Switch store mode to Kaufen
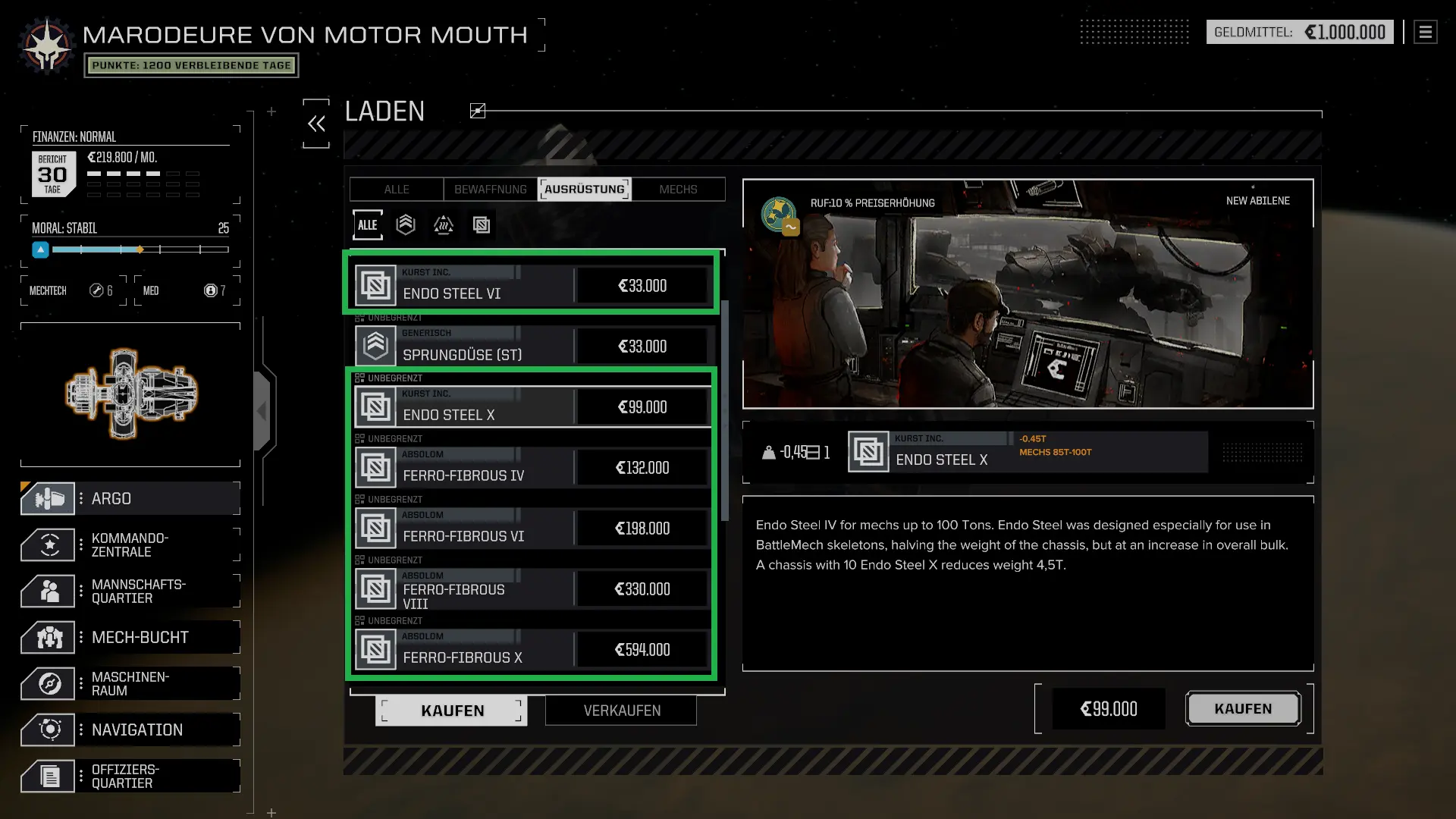1456x819 pixels. point(452,711)
